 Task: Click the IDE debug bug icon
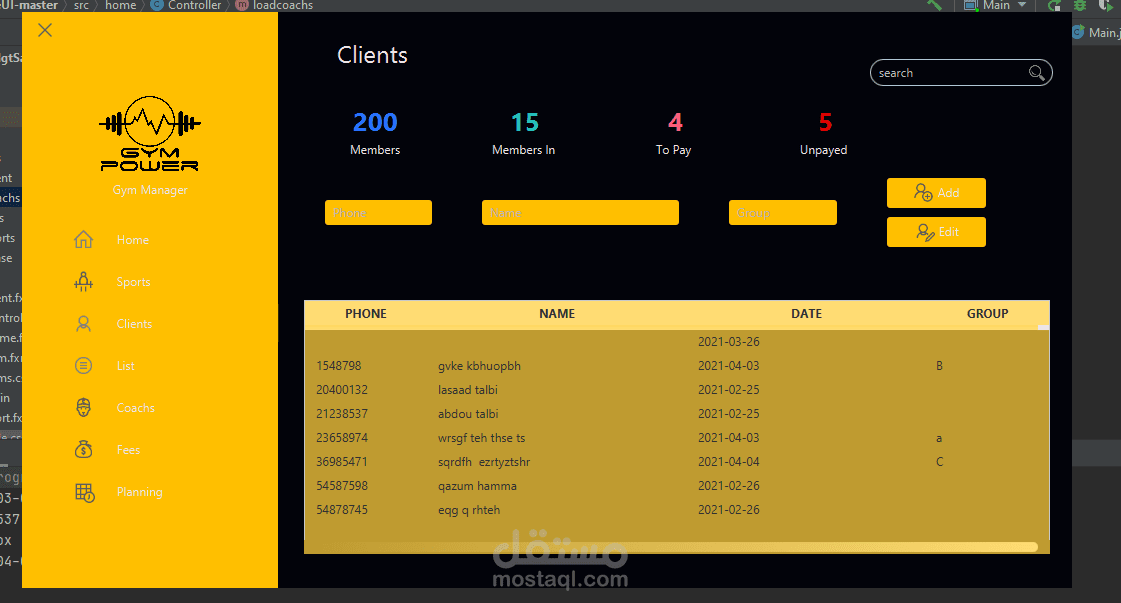(x=1080, y=5)
